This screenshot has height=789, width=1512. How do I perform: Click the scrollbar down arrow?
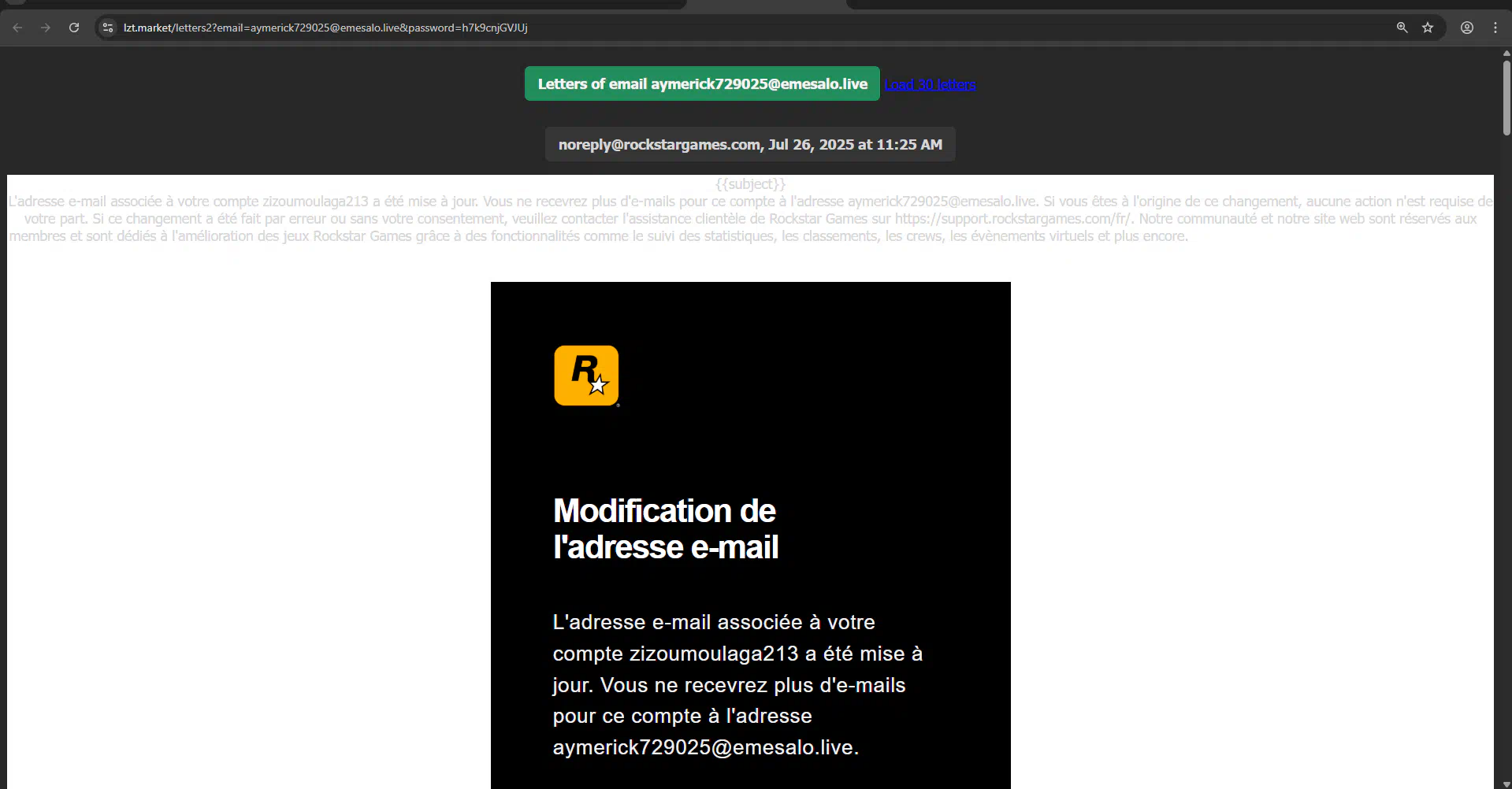point(1506,784)
